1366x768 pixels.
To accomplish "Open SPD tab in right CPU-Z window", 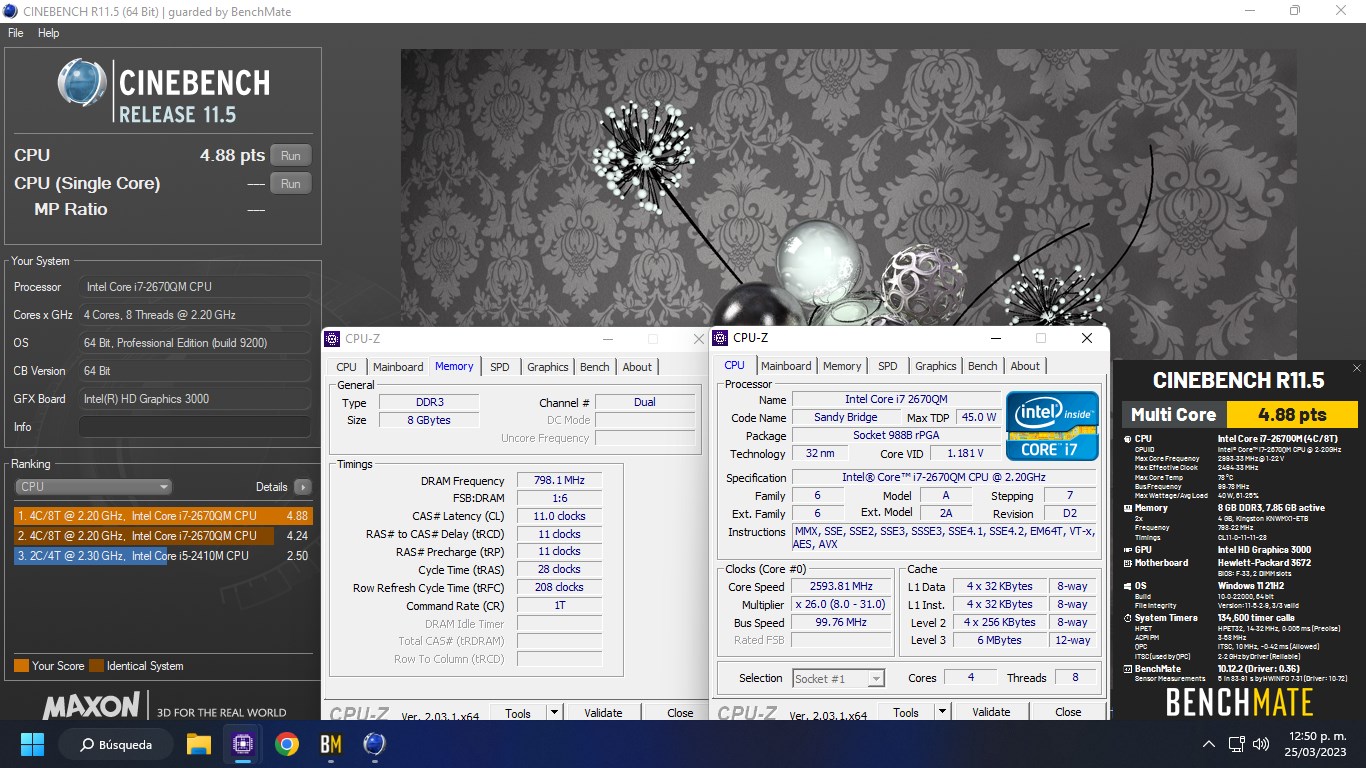I will point(887,366).
